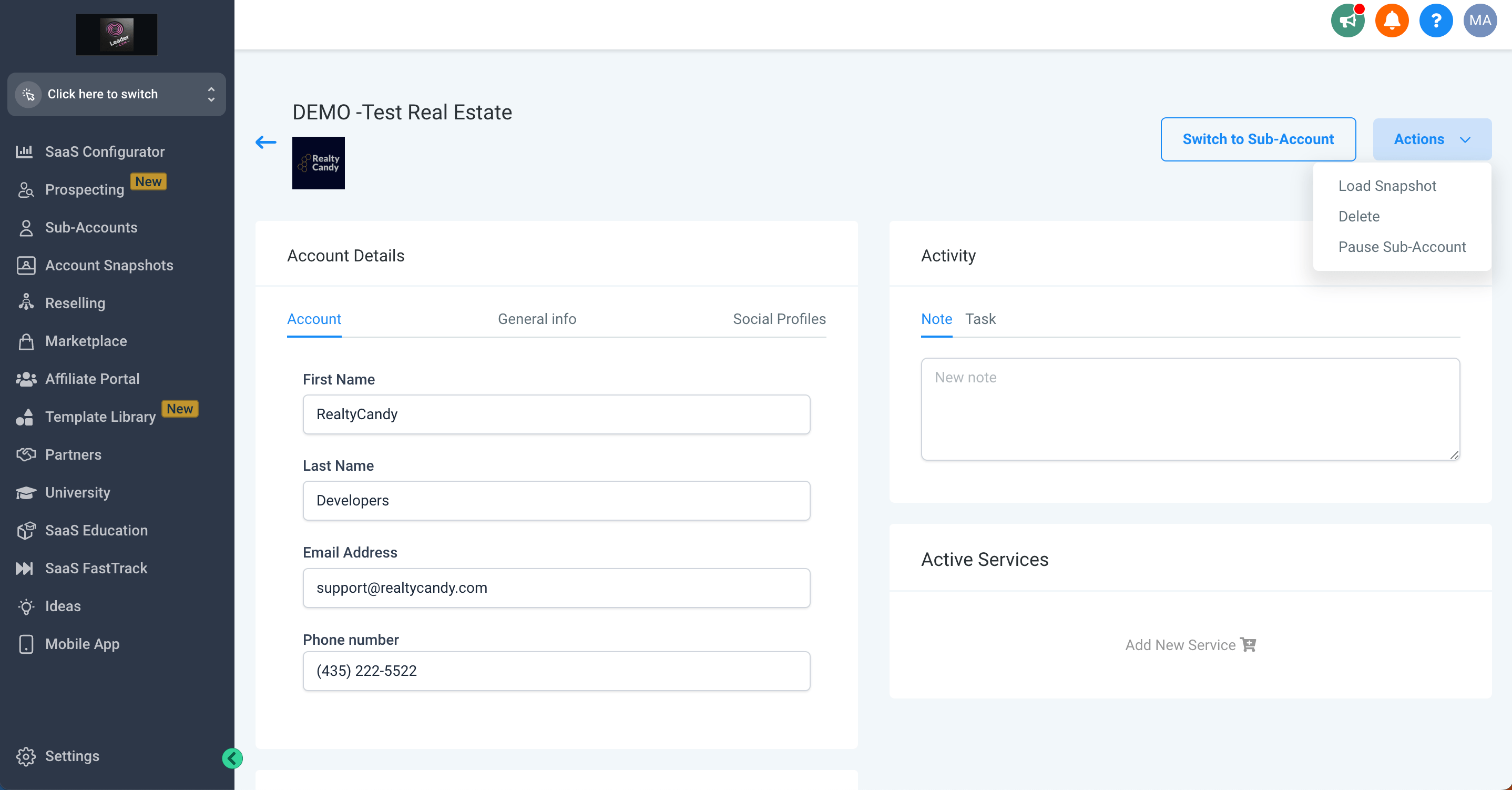Screen dimensions: 1512x790
Task: Go to Account Snapshots in the sidebar
Action: pos(109,266)
